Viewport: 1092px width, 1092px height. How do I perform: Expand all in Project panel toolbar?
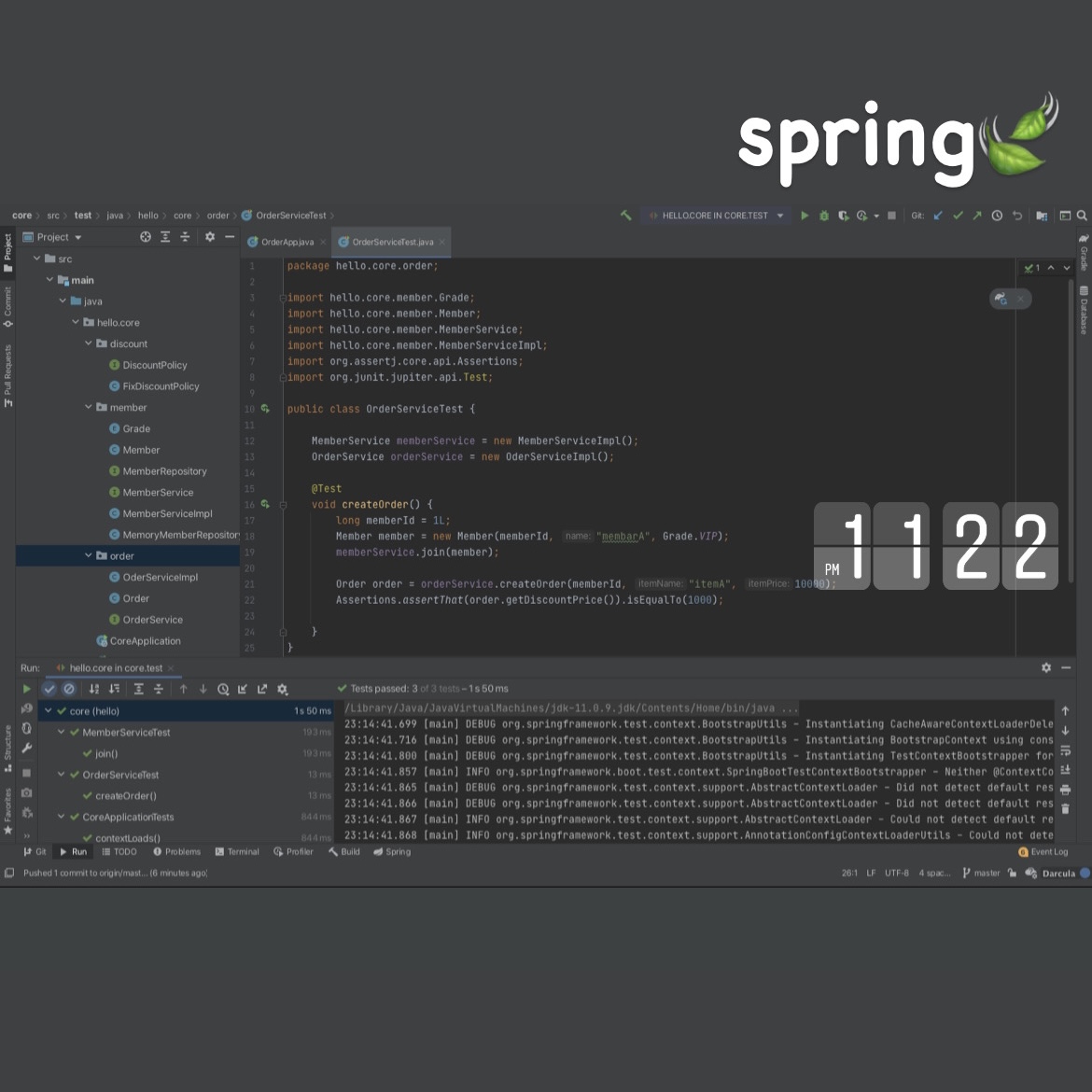[x=165, y=237]
